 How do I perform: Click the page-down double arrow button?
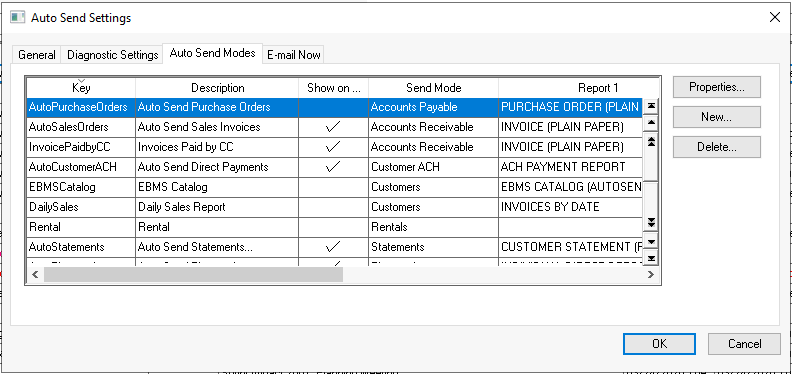652,222
